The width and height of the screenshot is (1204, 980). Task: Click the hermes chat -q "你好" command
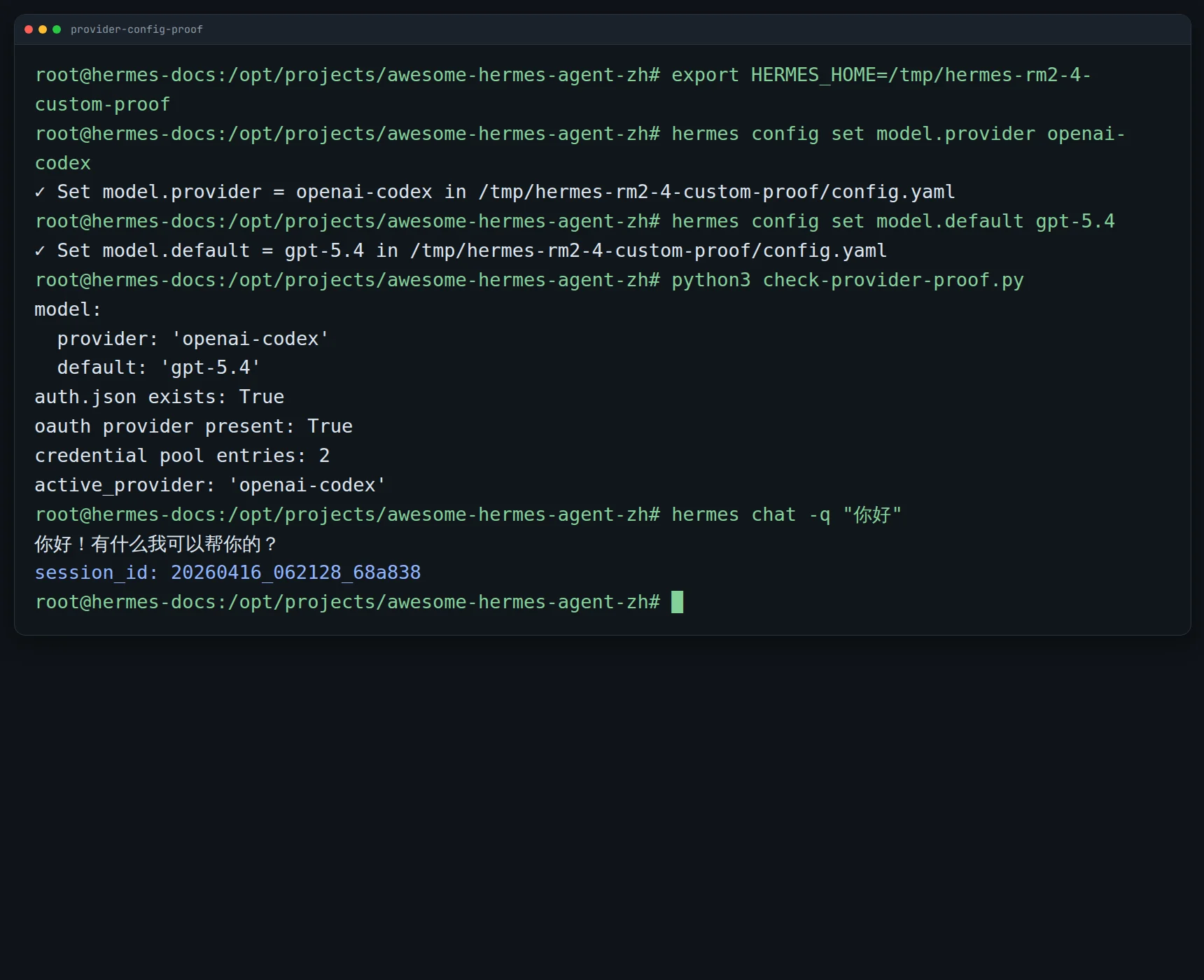click(787, 514)
